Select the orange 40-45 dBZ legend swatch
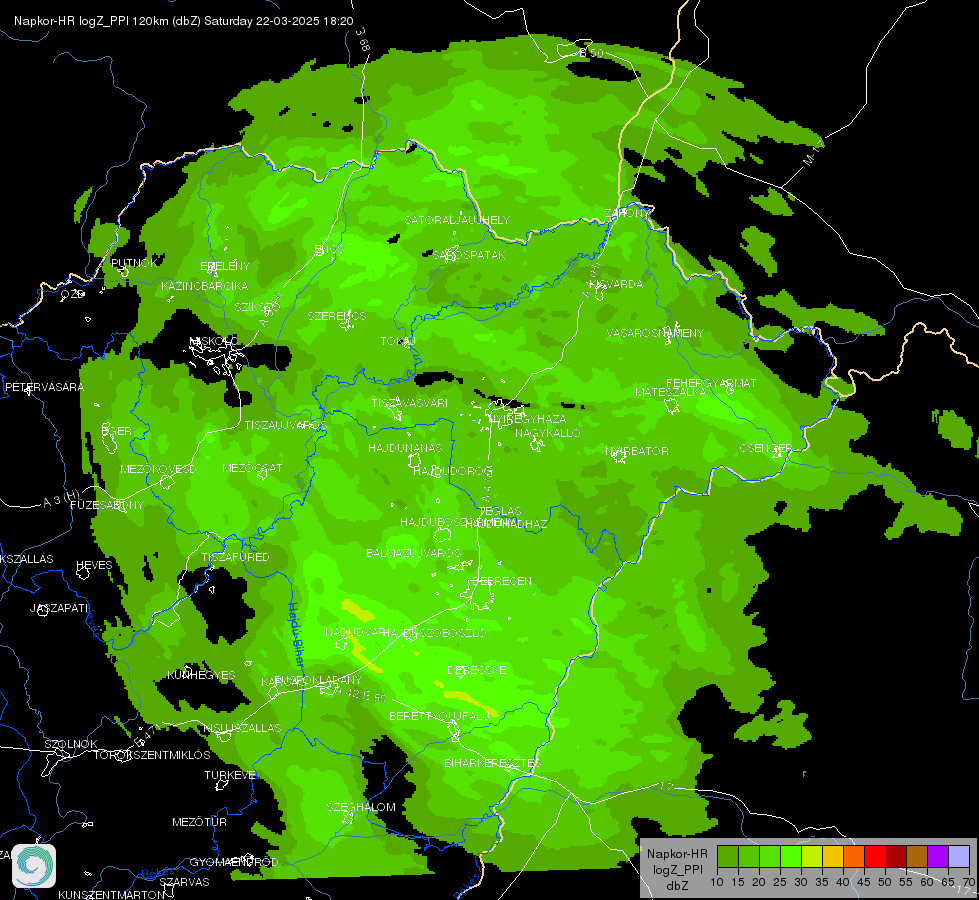This screenshot has height=900, width=979. point(854,856)
